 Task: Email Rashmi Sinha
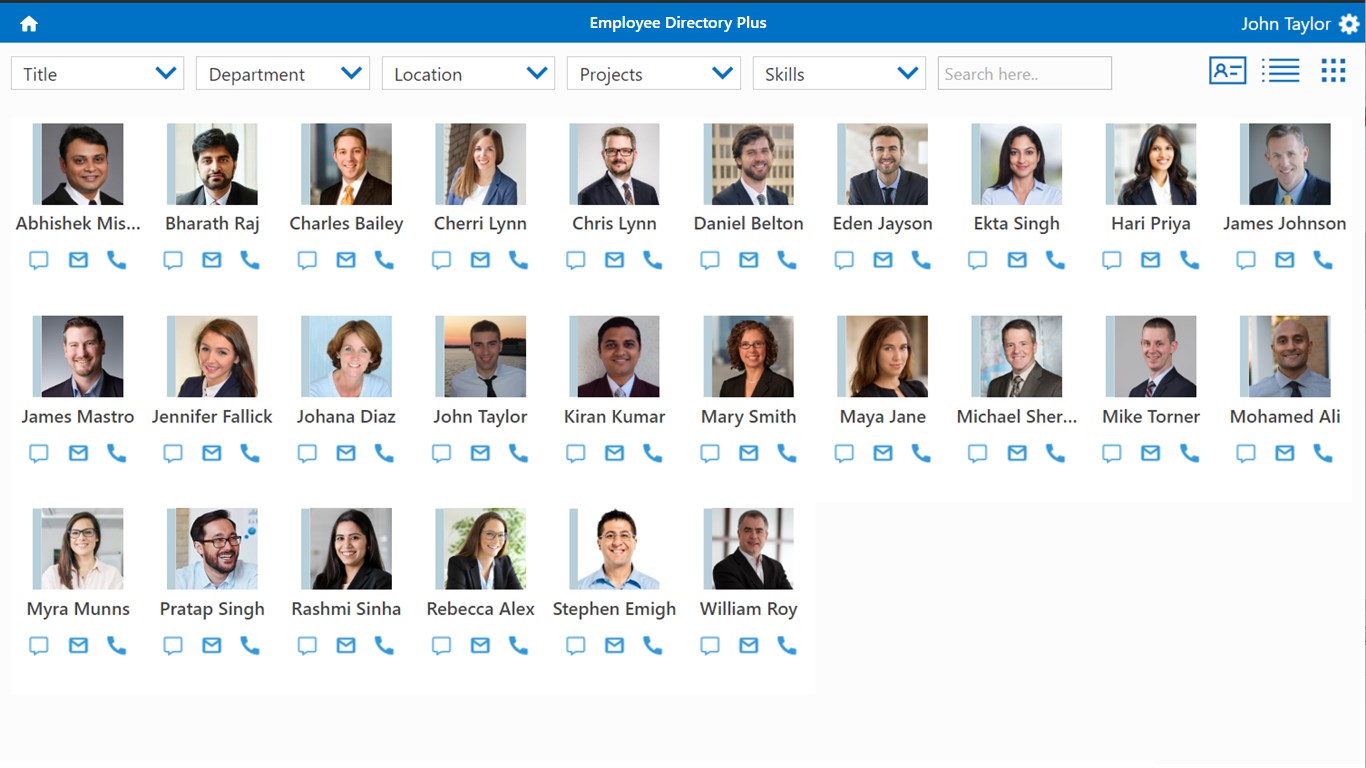[x=346, y=646]
